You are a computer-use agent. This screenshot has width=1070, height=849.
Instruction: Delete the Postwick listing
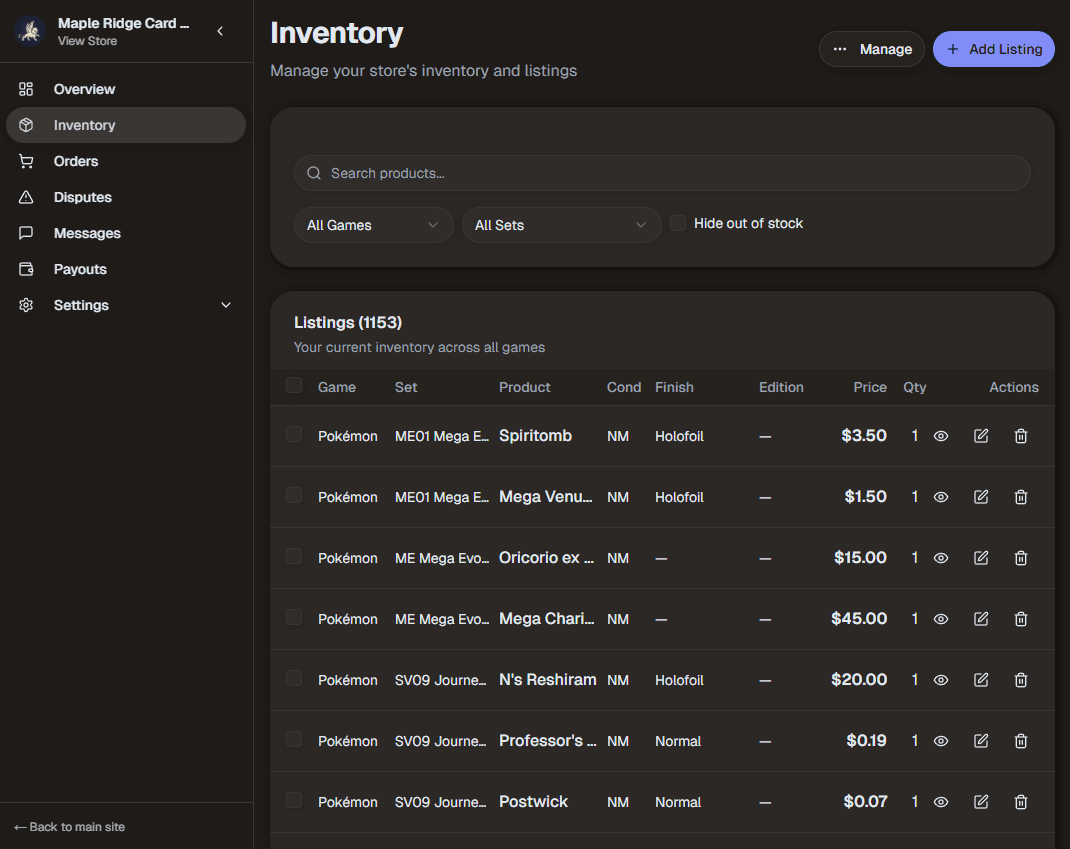[x=1020, y=801]
